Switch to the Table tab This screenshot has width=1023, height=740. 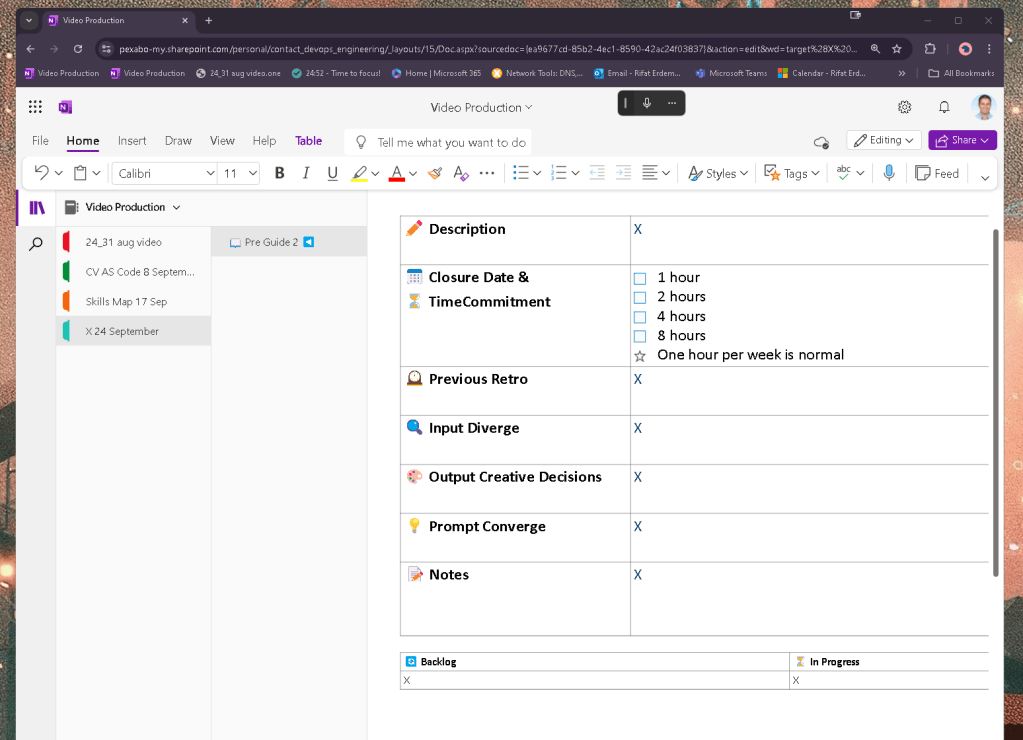(x=308, y=141)
